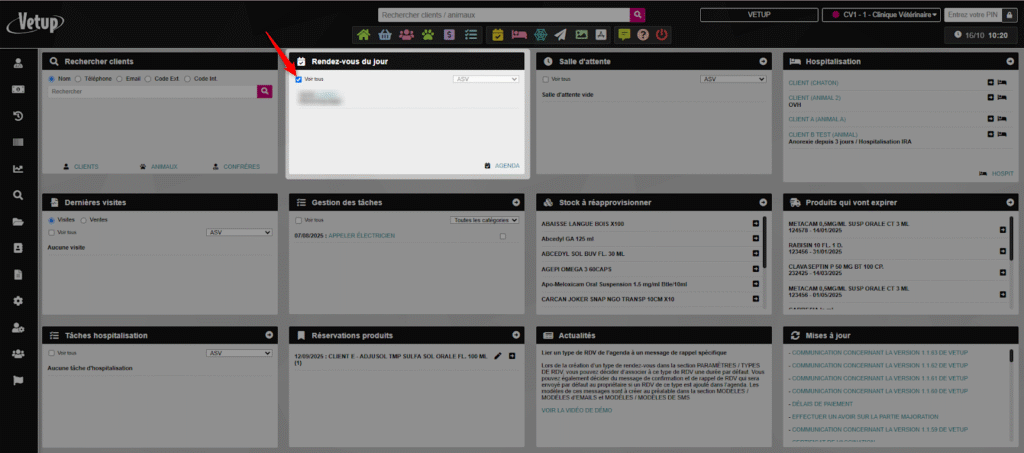The width and height of the screenshot is (1024, 453).
Task: Open the yellow calendar agenda icon
Action: (498, 35)
